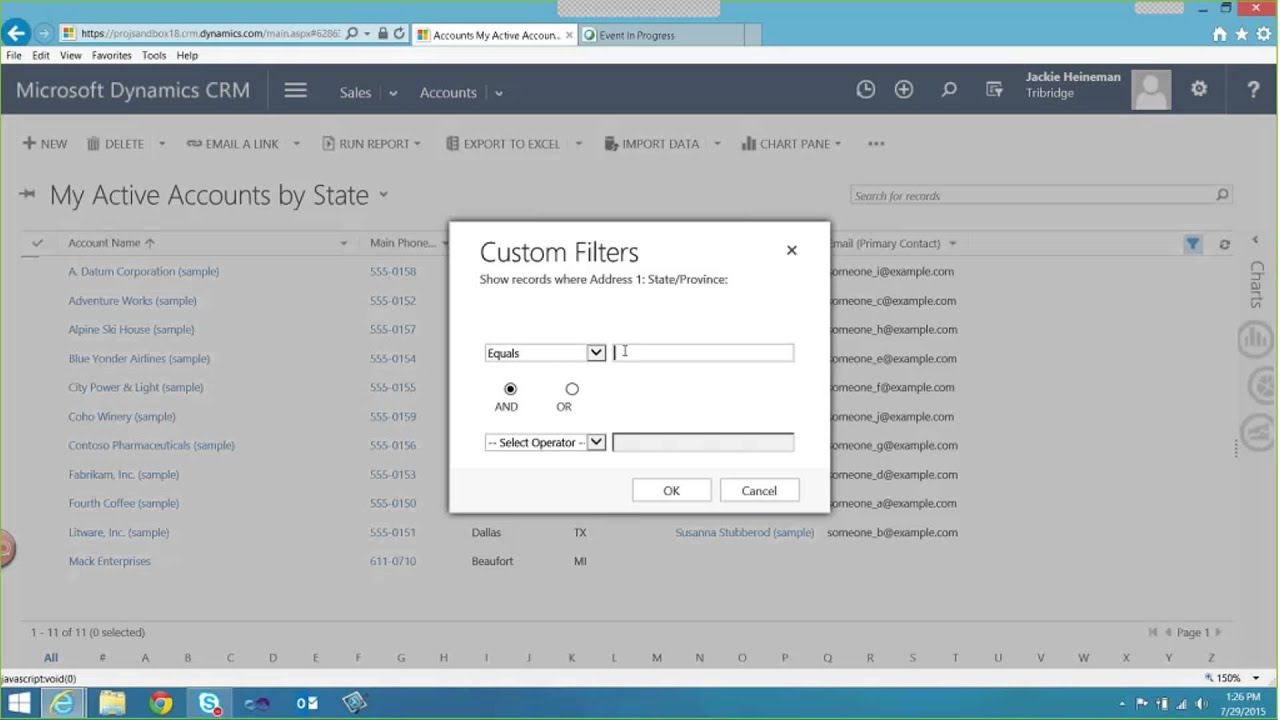Open the Equals operator dropdown
The width and height of the screenshot is (1280, 720).
point(596,353)
